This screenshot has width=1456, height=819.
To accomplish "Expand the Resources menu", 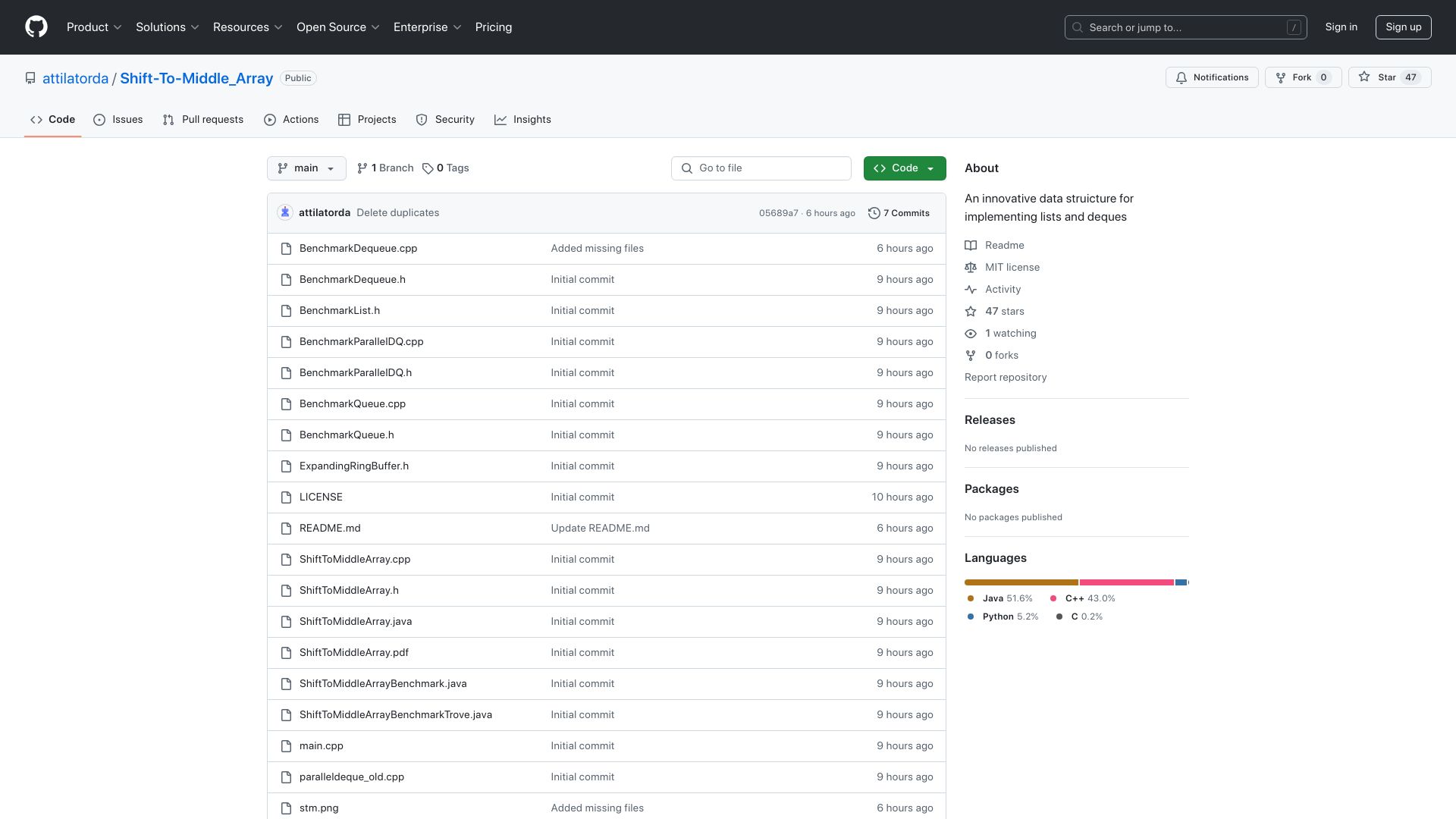I will click(x=248, y=27).
